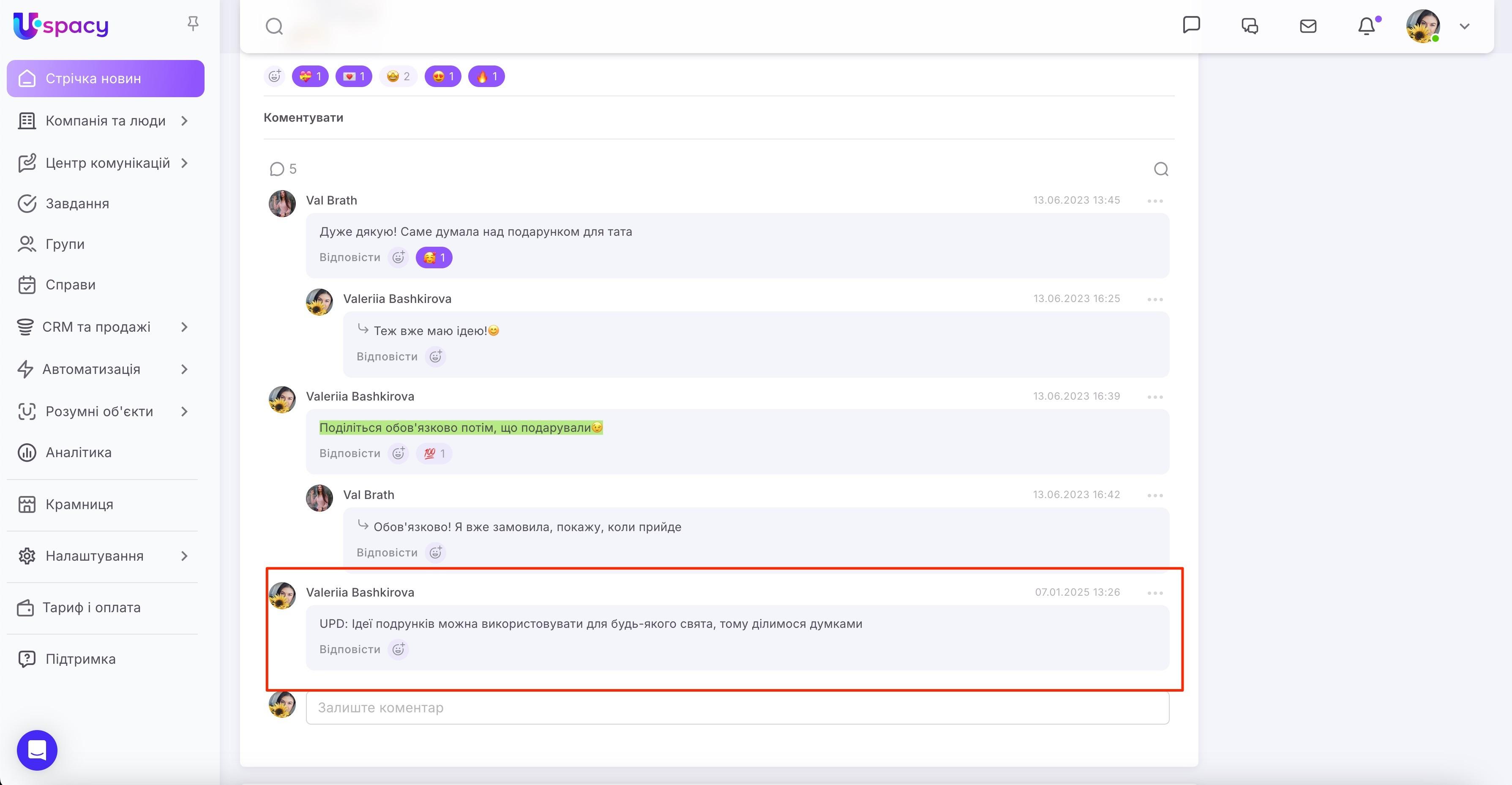Screen dimensions: 1512x785
Task: Click the header search magnifier
Action: tap(274, 26)
